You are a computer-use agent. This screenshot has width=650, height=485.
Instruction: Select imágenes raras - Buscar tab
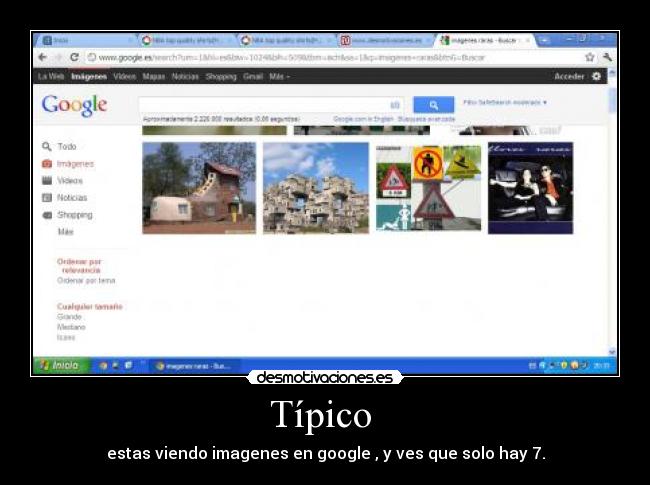(x=485, y=40)
